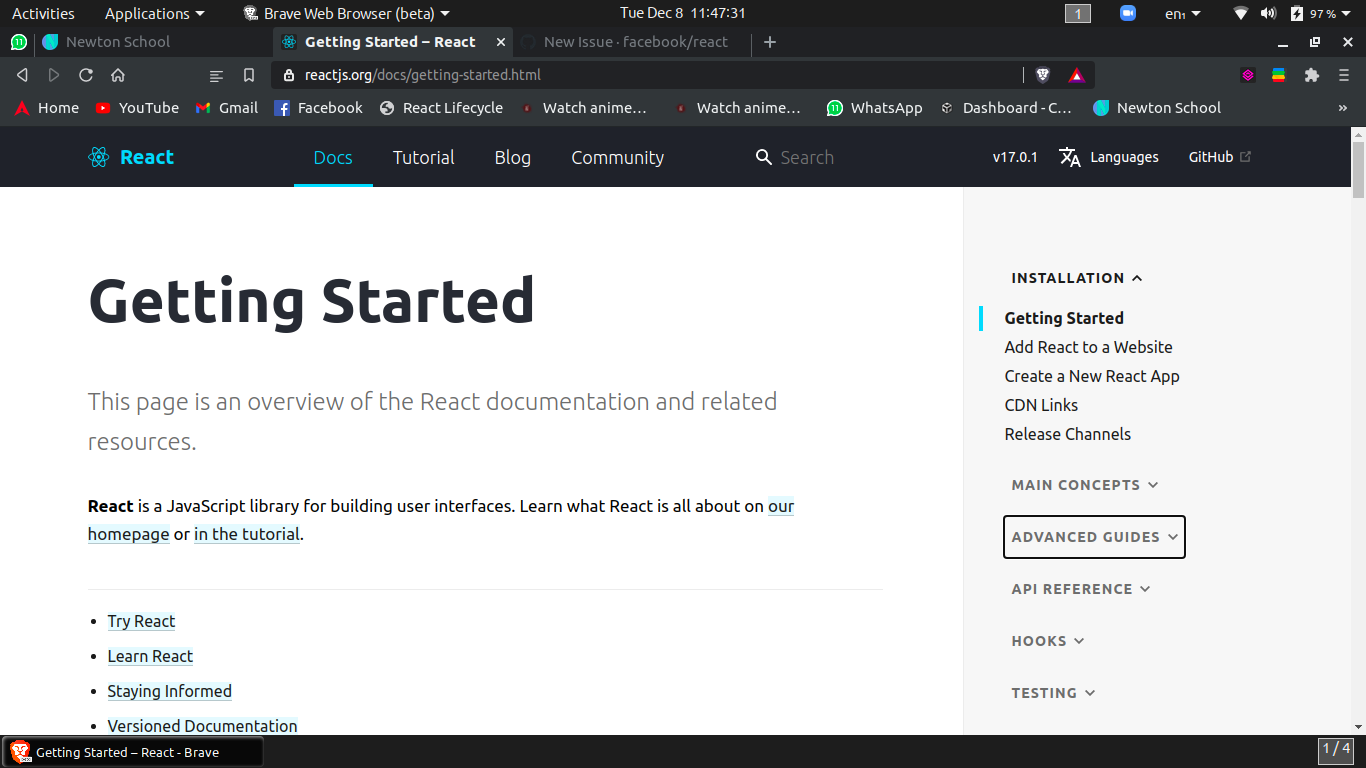
Task: Open WhatsApp from the bookmarks bar
Action: (x=874, y=107)
